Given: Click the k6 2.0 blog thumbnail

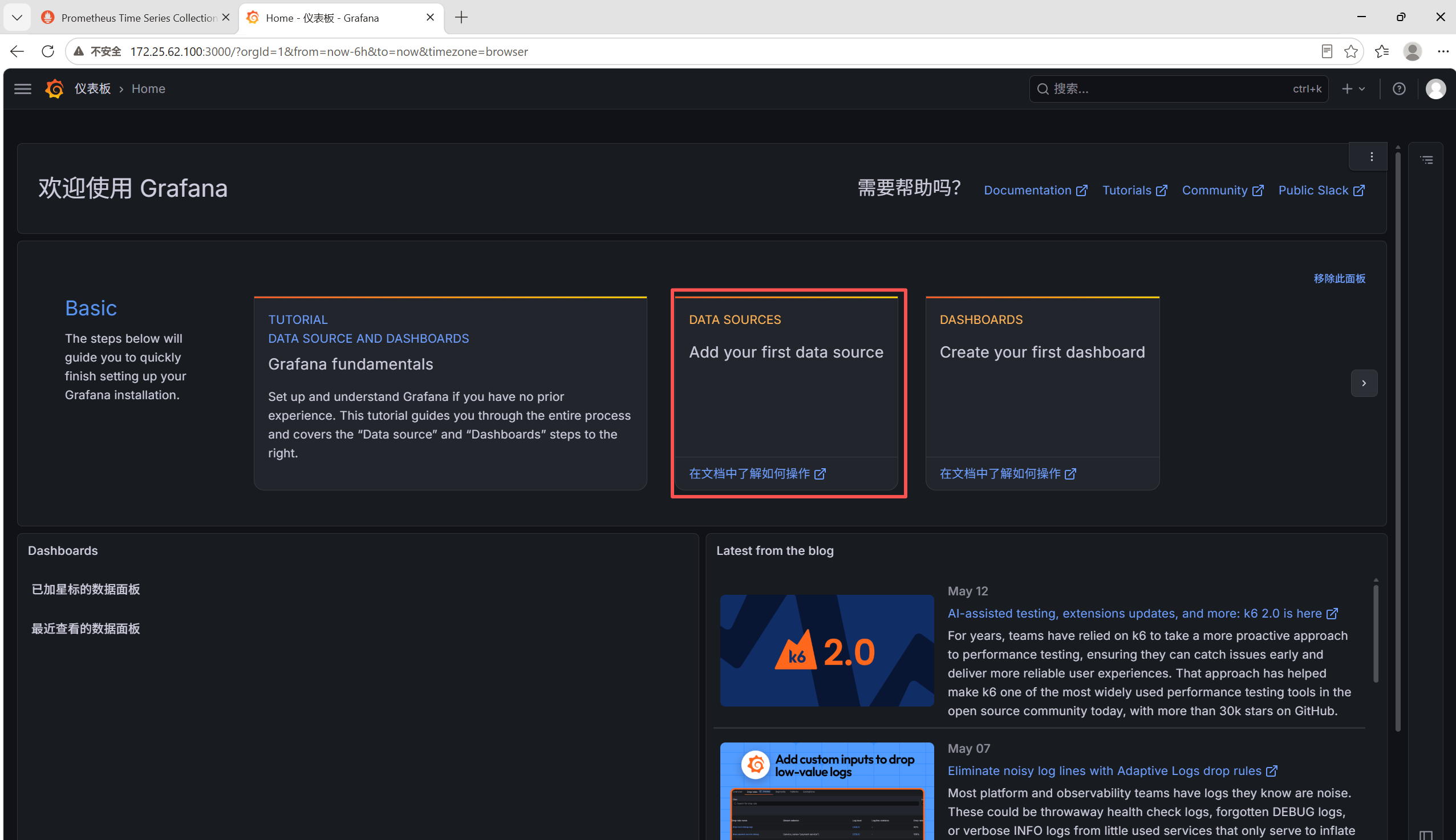Looking at the screenshot, I should pos(826,651).
